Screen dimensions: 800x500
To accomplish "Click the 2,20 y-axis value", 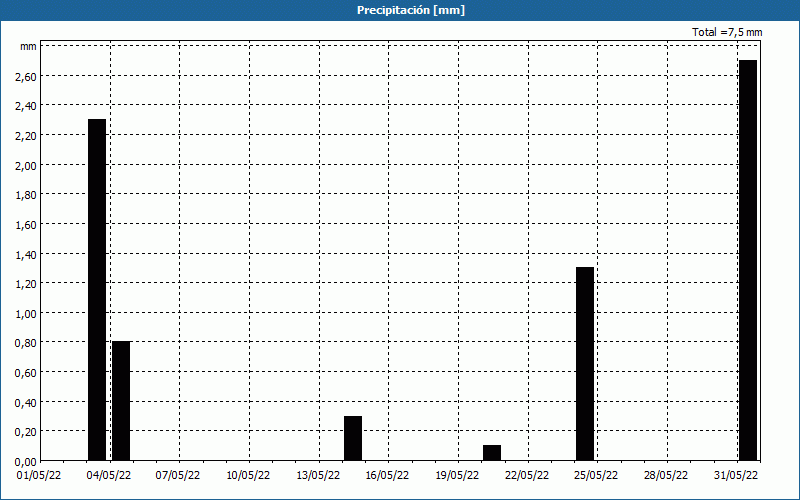I will pos(27,136).
